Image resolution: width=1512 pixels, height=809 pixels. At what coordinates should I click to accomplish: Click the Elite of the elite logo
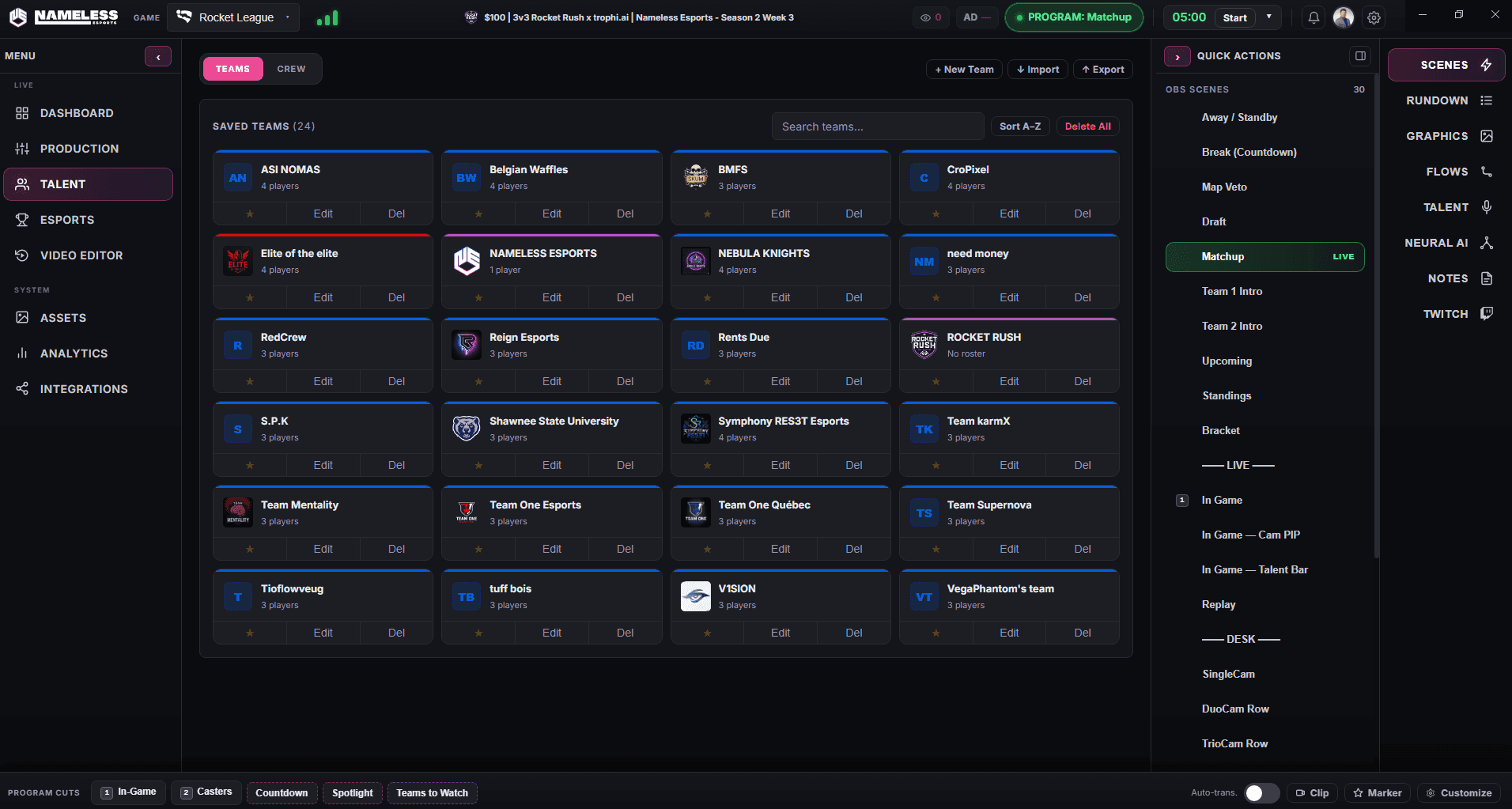[238, 261]
